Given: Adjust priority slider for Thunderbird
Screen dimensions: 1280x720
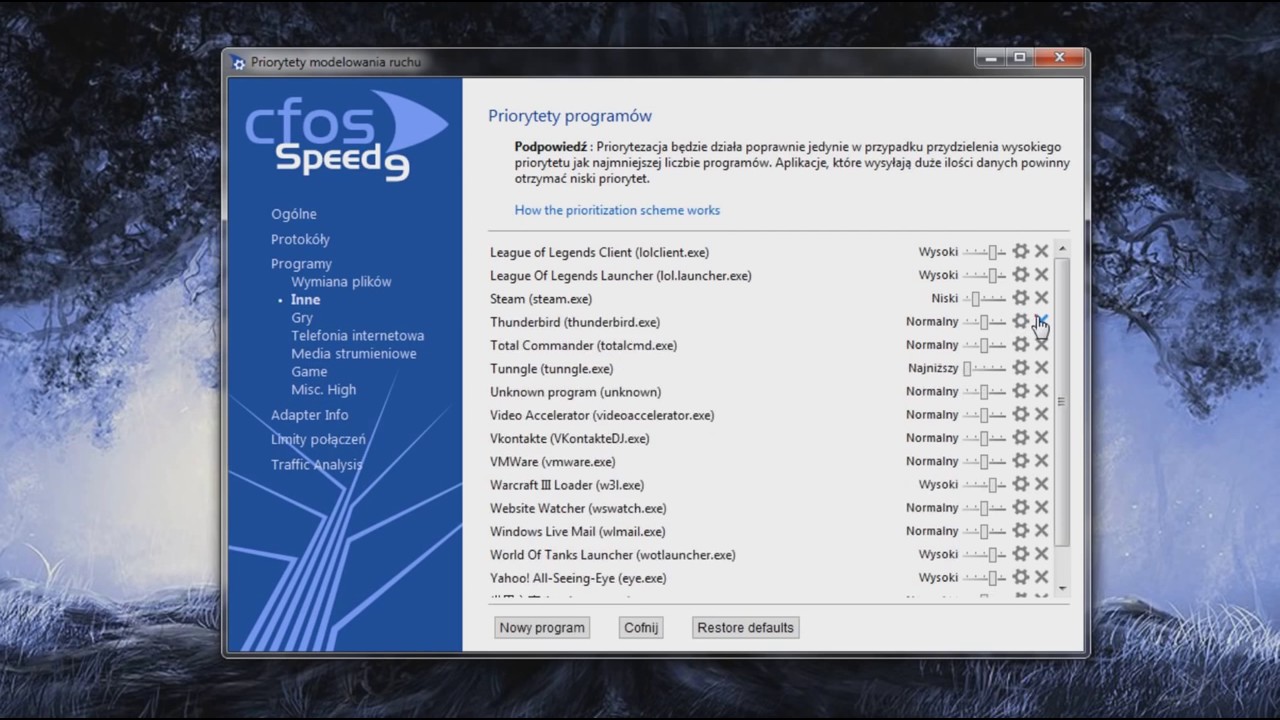Looking at the screenshot, I should 985,321.
